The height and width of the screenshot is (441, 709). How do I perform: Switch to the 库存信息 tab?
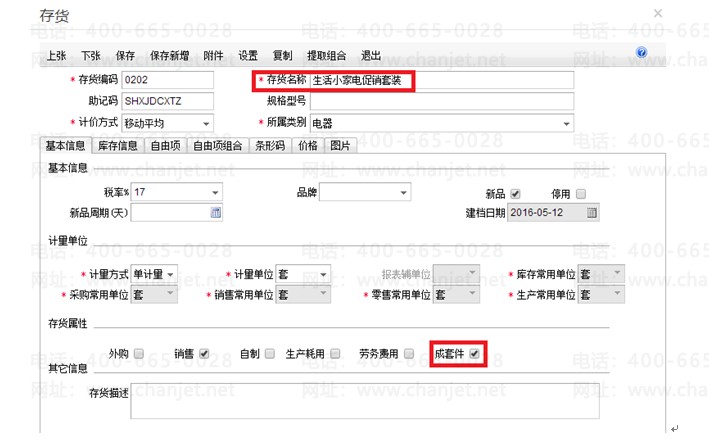point(118,146)
